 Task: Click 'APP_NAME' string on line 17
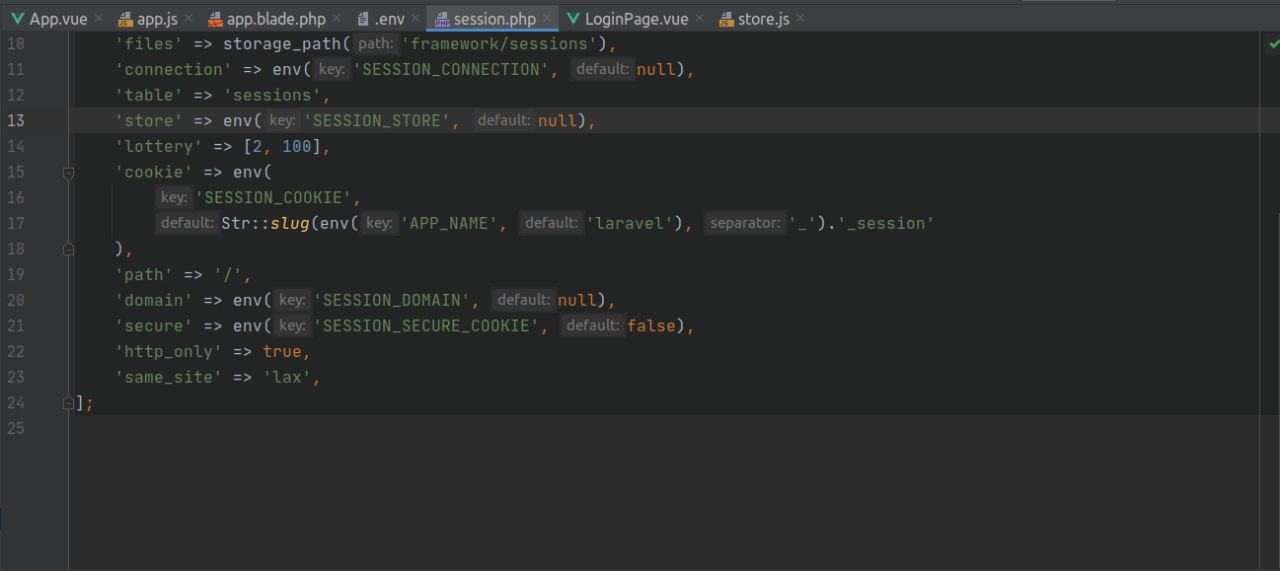pyautogui.click(x=449, y=223)
